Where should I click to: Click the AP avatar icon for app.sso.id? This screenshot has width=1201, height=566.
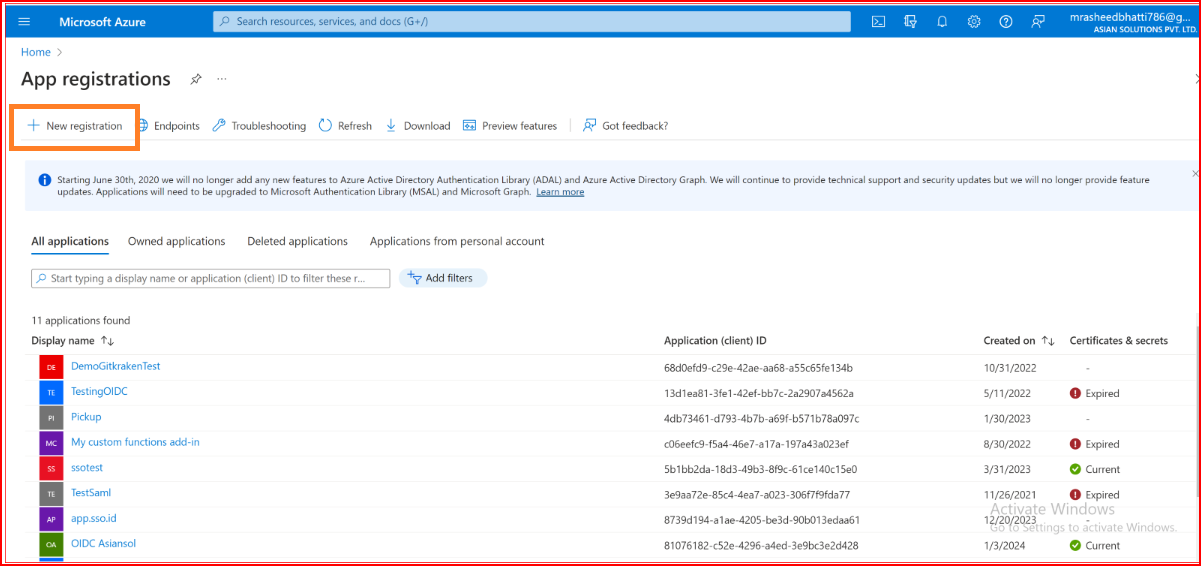[x=51, y=519]
